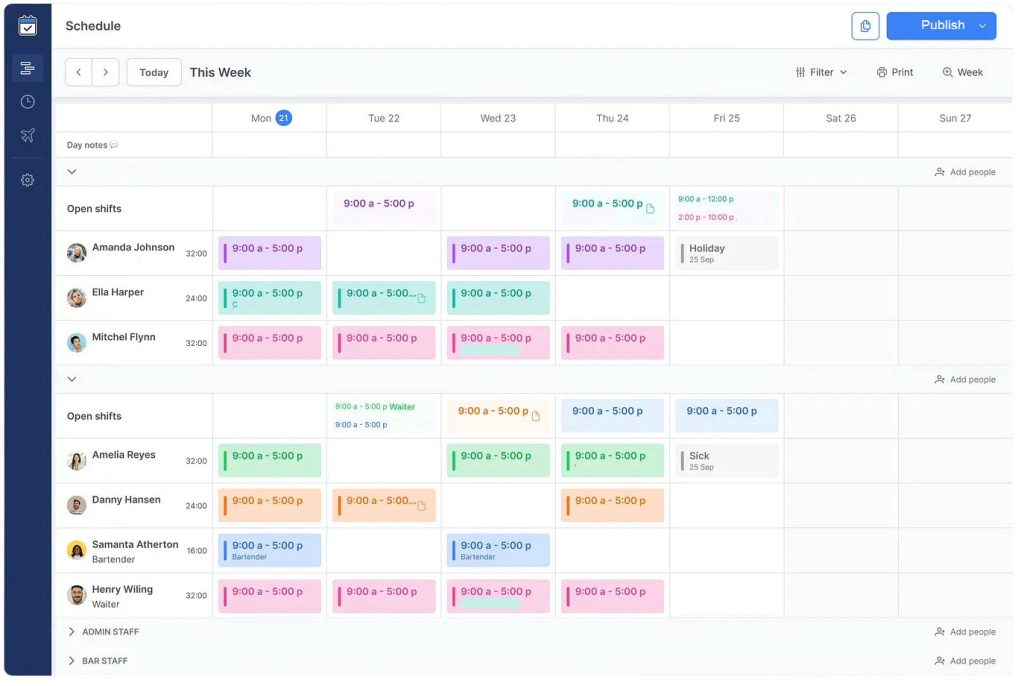
Task: Open Henry Wiling's Thursday shift
Action: 613,596
